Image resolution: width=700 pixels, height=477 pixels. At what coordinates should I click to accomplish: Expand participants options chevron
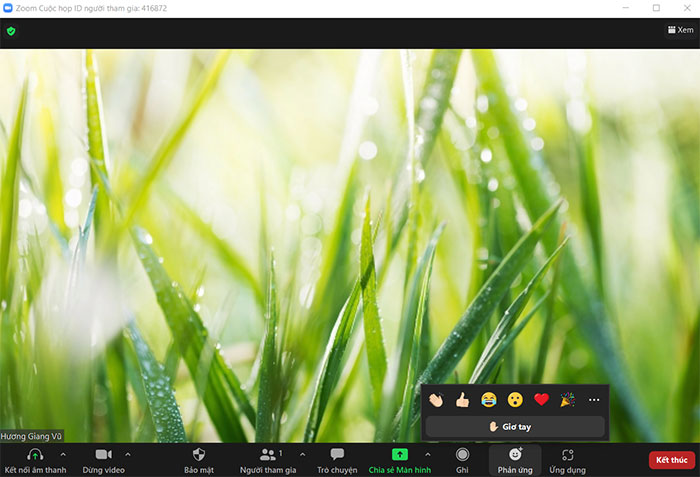point(302,454)
